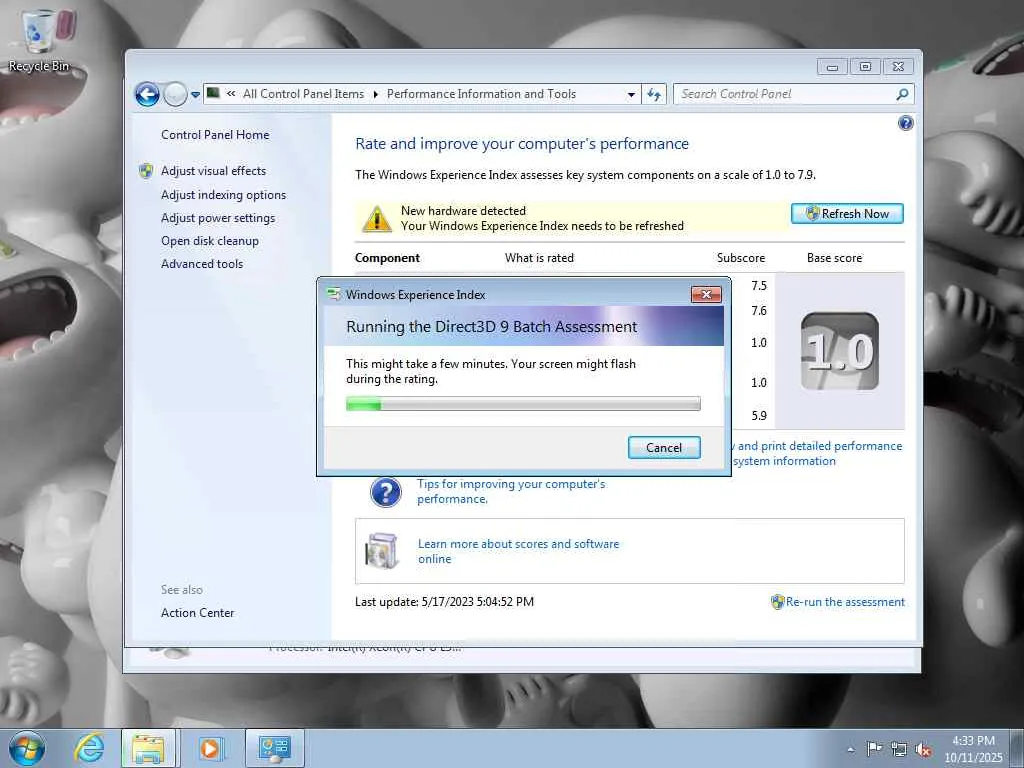Open the Windows Start orb

tap(26, 748)
